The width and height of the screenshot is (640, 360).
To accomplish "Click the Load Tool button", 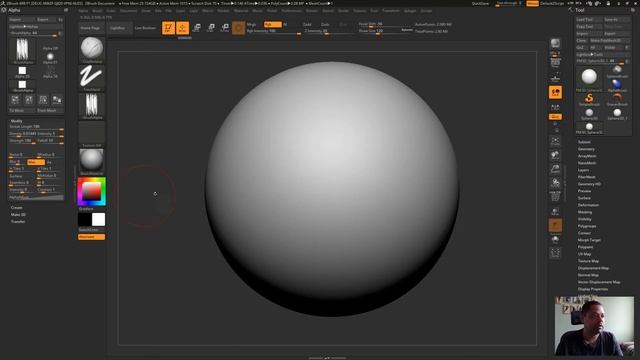I will pos(589,20).
